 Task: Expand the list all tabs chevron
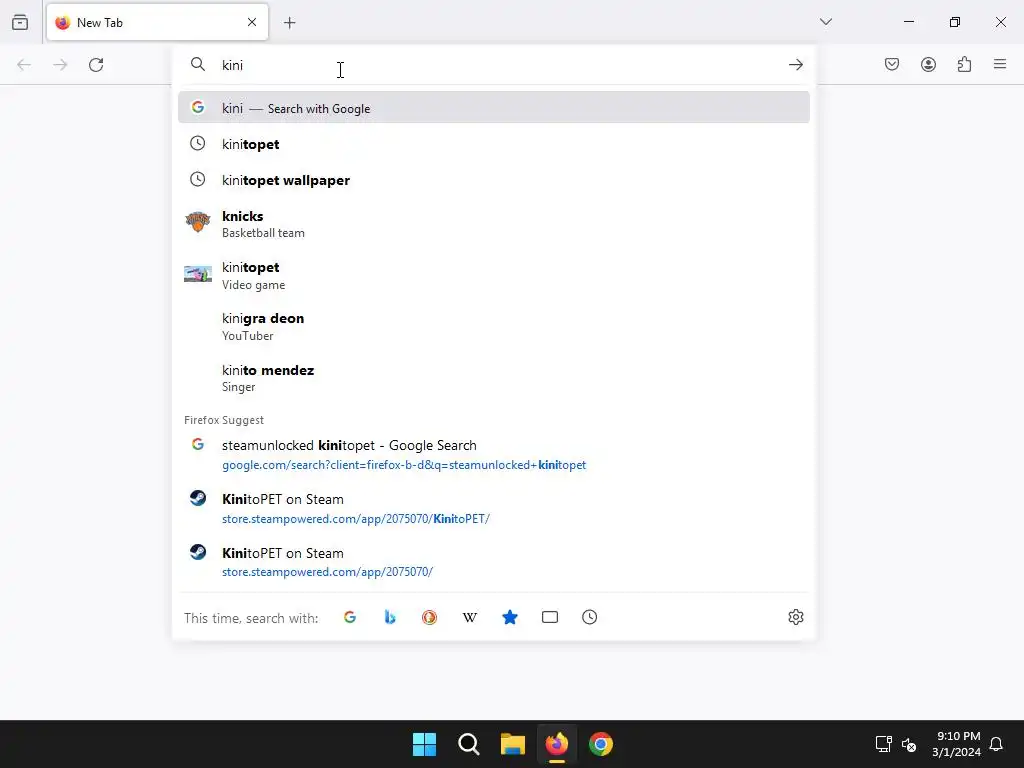point(826,22)
